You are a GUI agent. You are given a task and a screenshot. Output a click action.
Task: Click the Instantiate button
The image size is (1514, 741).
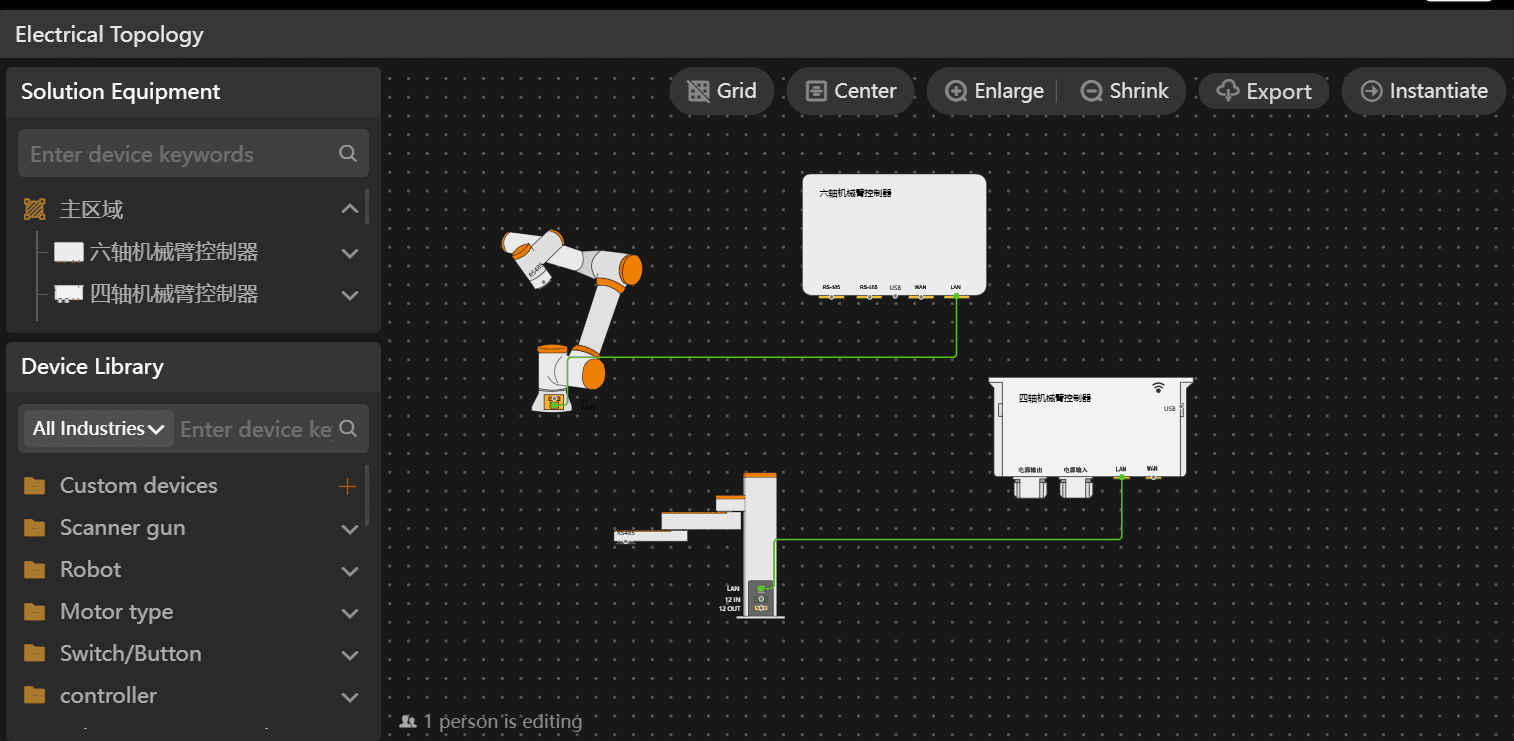tap(1424, 91)
